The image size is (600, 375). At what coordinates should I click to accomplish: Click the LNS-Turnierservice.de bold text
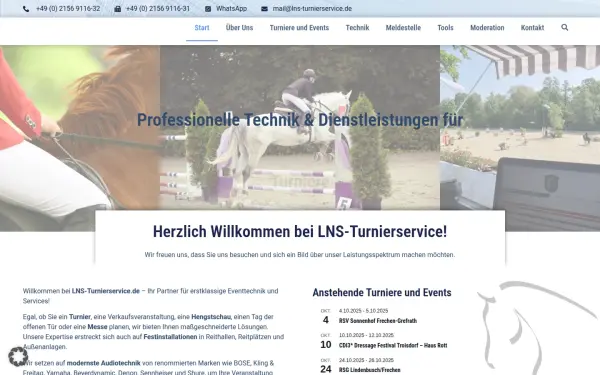(106, 291)
